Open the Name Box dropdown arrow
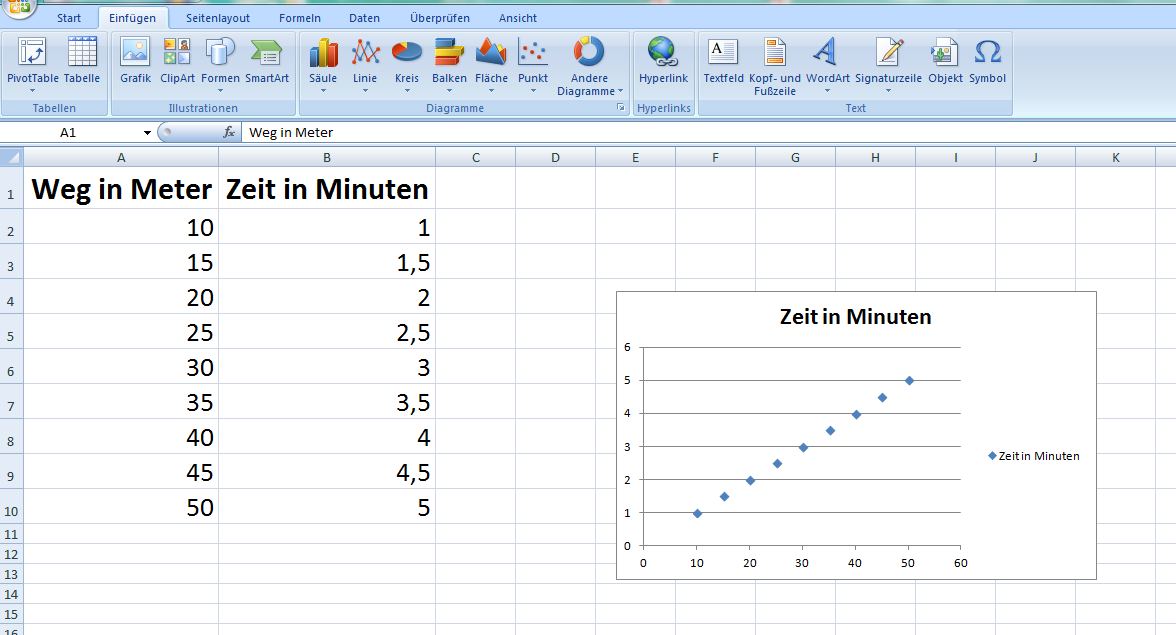1176x635 pixels. (x=147, y=133)
